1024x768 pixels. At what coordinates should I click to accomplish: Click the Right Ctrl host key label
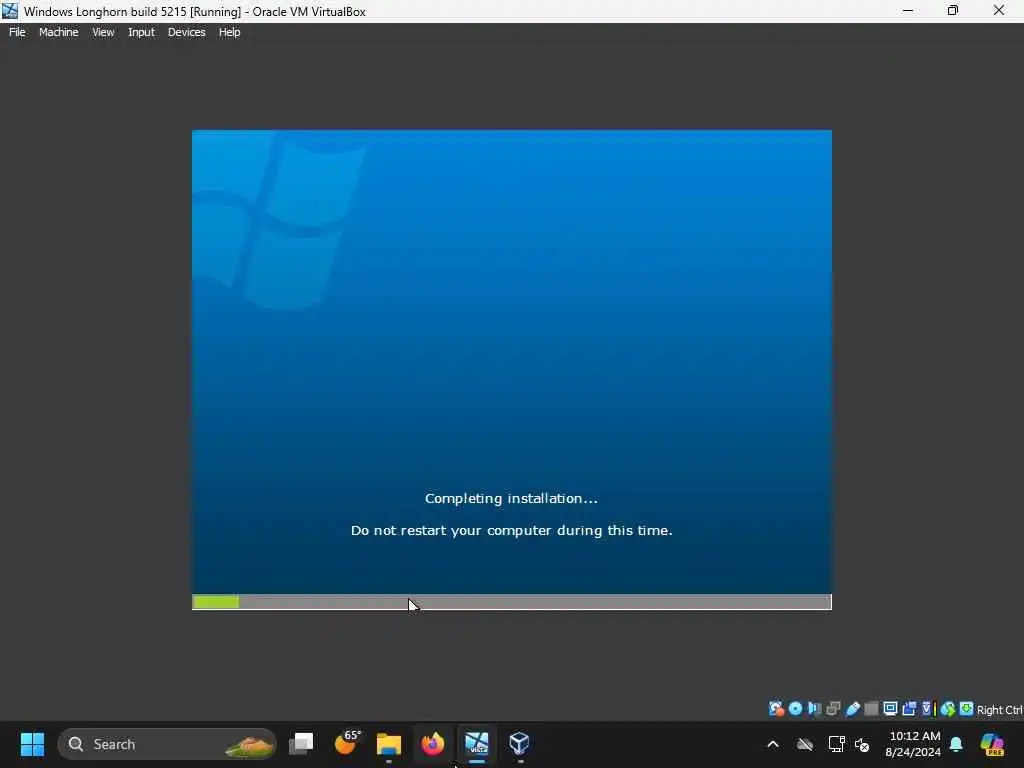1000,710
